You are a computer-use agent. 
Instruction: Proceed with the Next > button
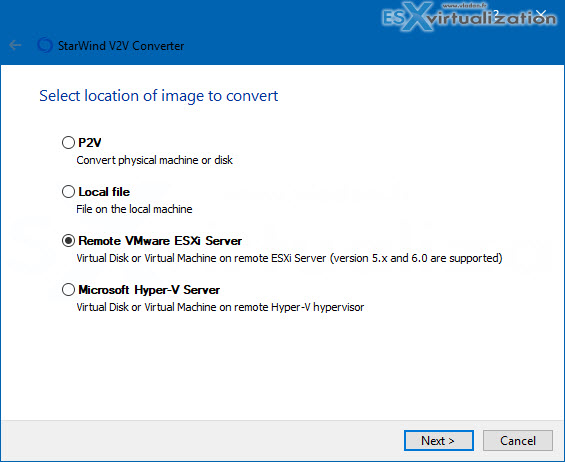tap(439, 440)
